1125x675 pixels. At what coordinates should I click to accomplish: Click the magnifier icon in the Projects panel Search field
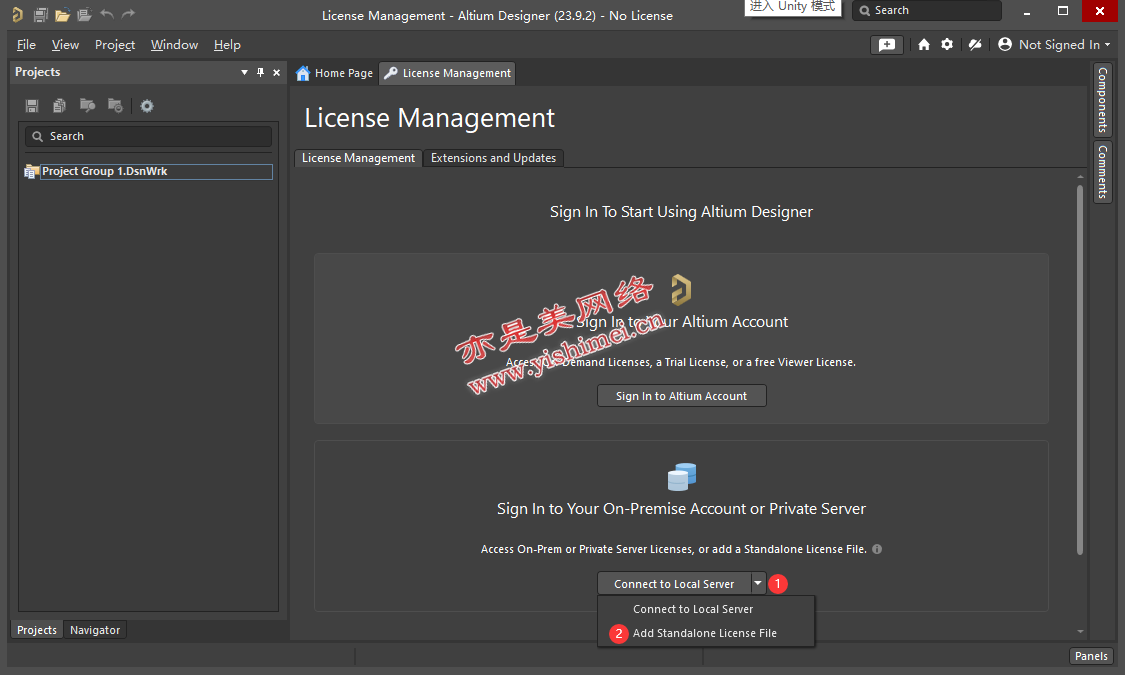pos(37,136)
